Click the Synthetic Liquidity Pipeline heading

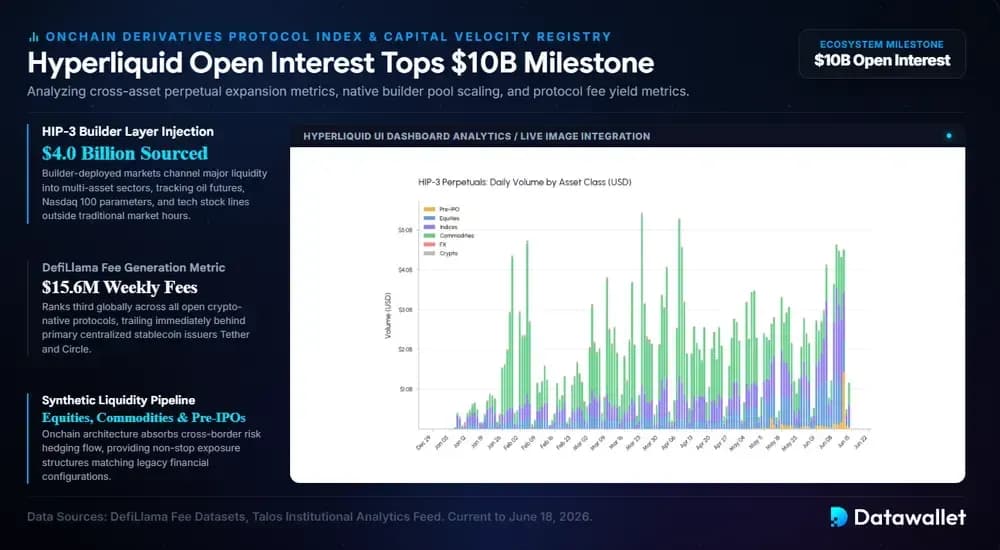tap(119, 400)
